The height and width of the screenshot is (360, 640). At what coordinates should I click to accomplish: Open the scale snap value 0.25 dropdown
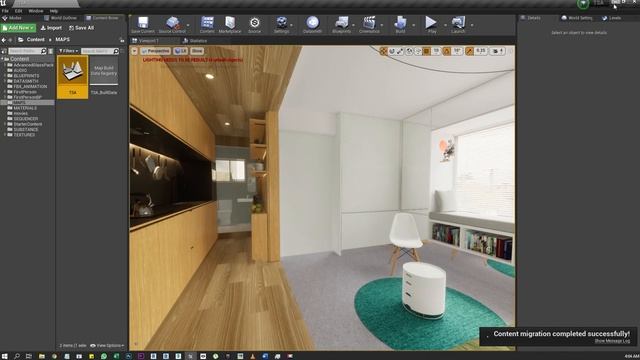pyautogui.click(x=481, y=51)
